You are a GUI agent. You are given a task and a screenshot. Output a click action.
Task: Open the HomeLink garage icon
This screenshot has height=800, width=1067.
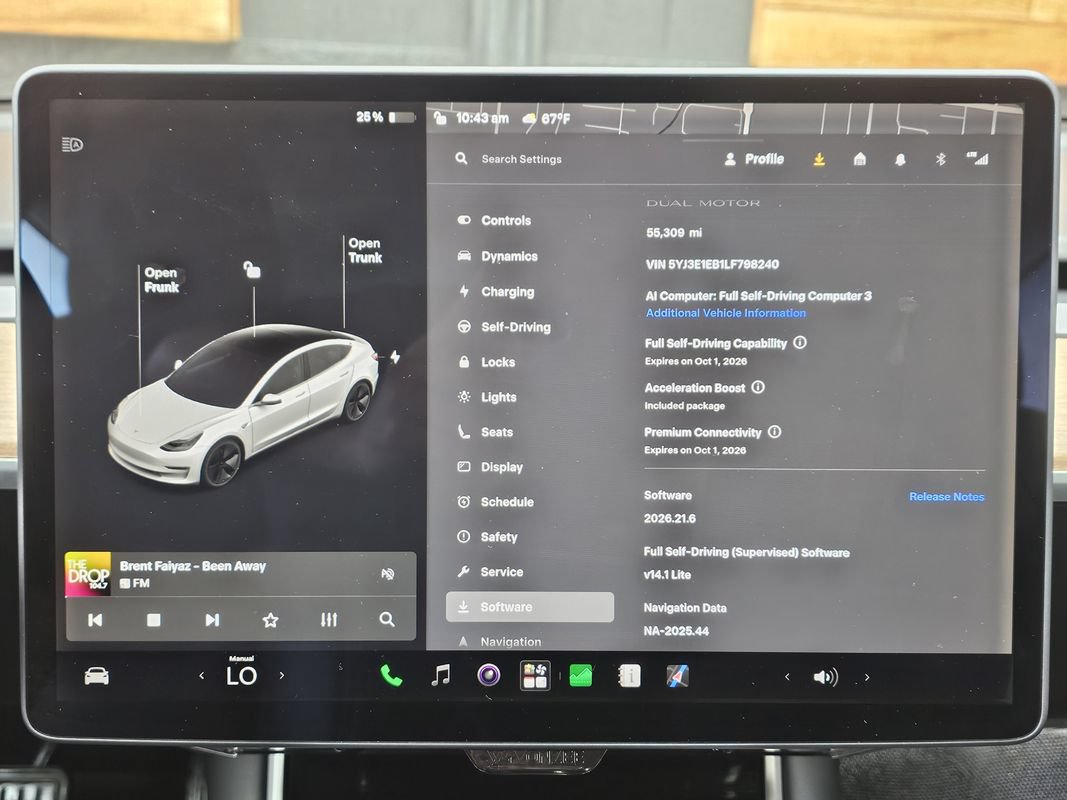click(x=859, y=159)
